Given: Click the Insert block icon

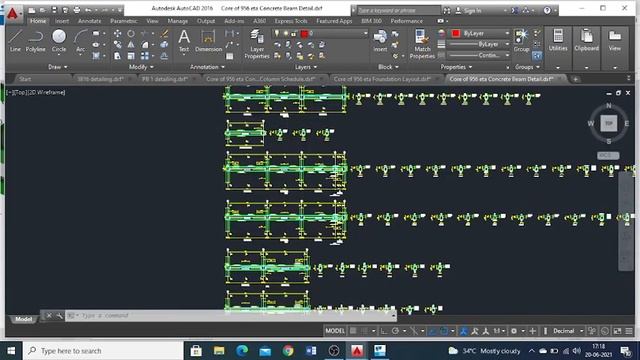Looking at the screenshot, I should point(380,41).
